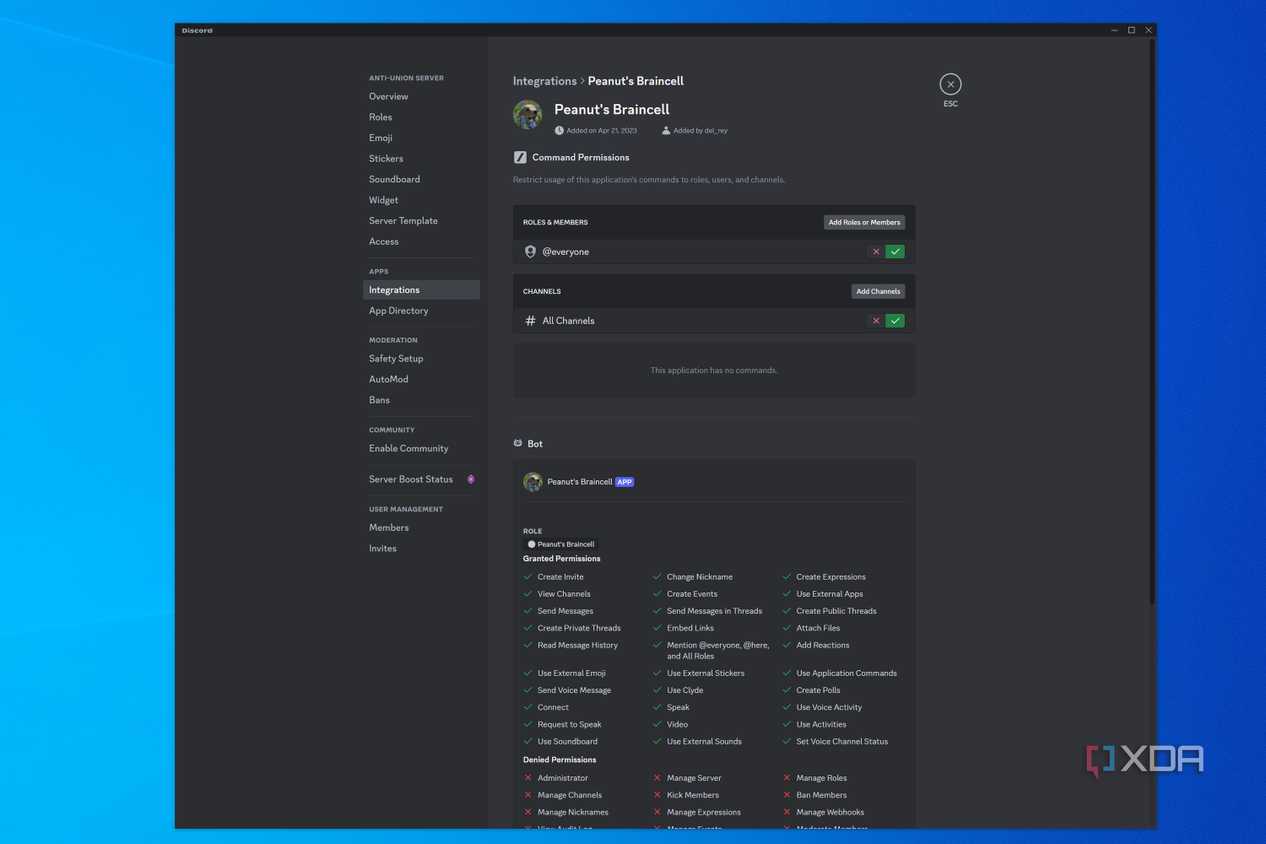Click Peanut's Braincell large avatar in header
This screenshot has height=844, width=1266.
(528, 115)
